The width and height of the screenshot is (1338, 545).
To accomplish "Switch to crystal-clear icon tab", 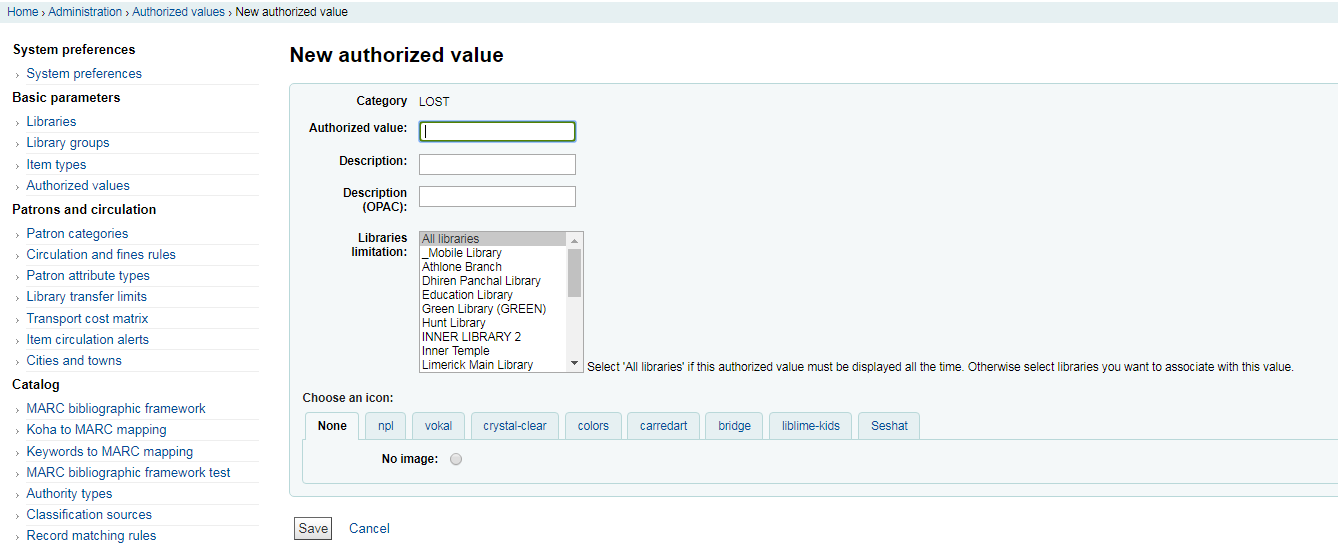I will [x=515, y=426].
